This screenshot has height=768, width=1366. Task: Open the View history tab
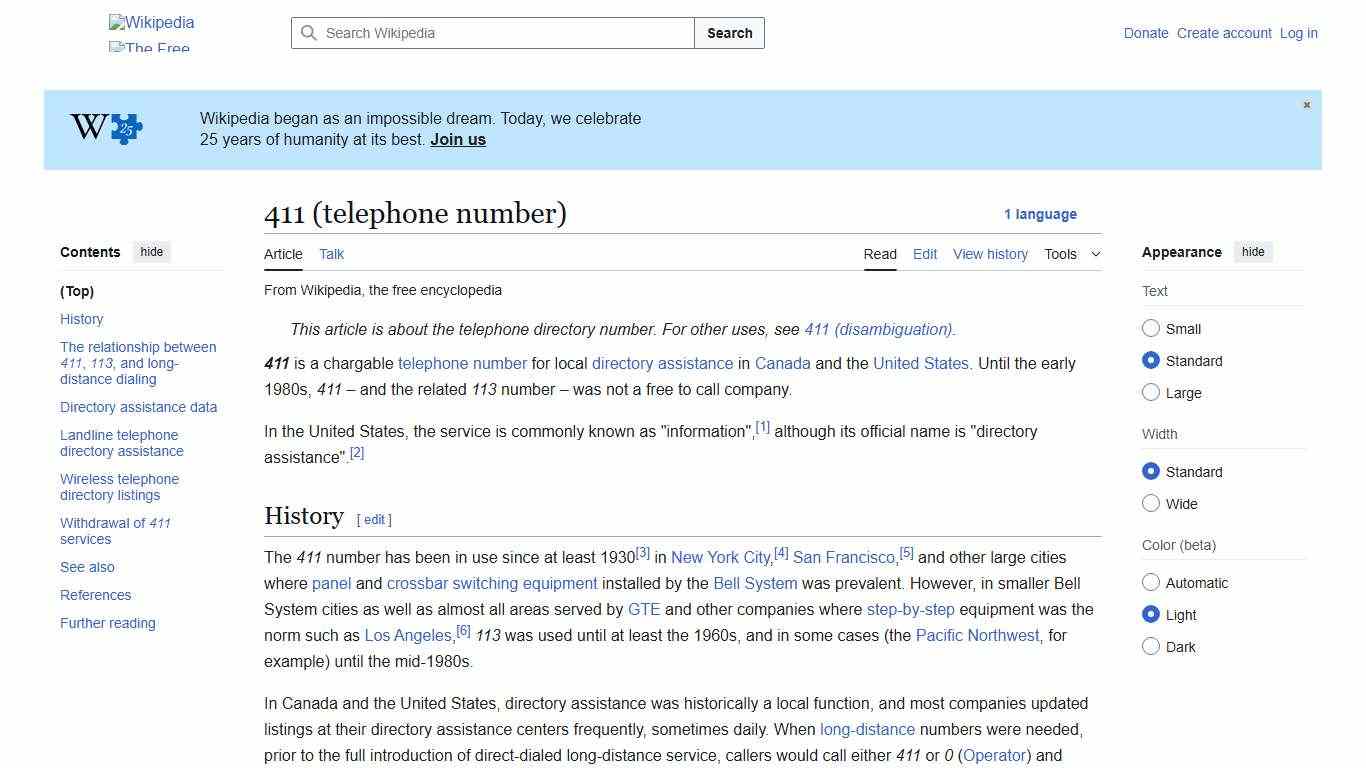point(990,254)
